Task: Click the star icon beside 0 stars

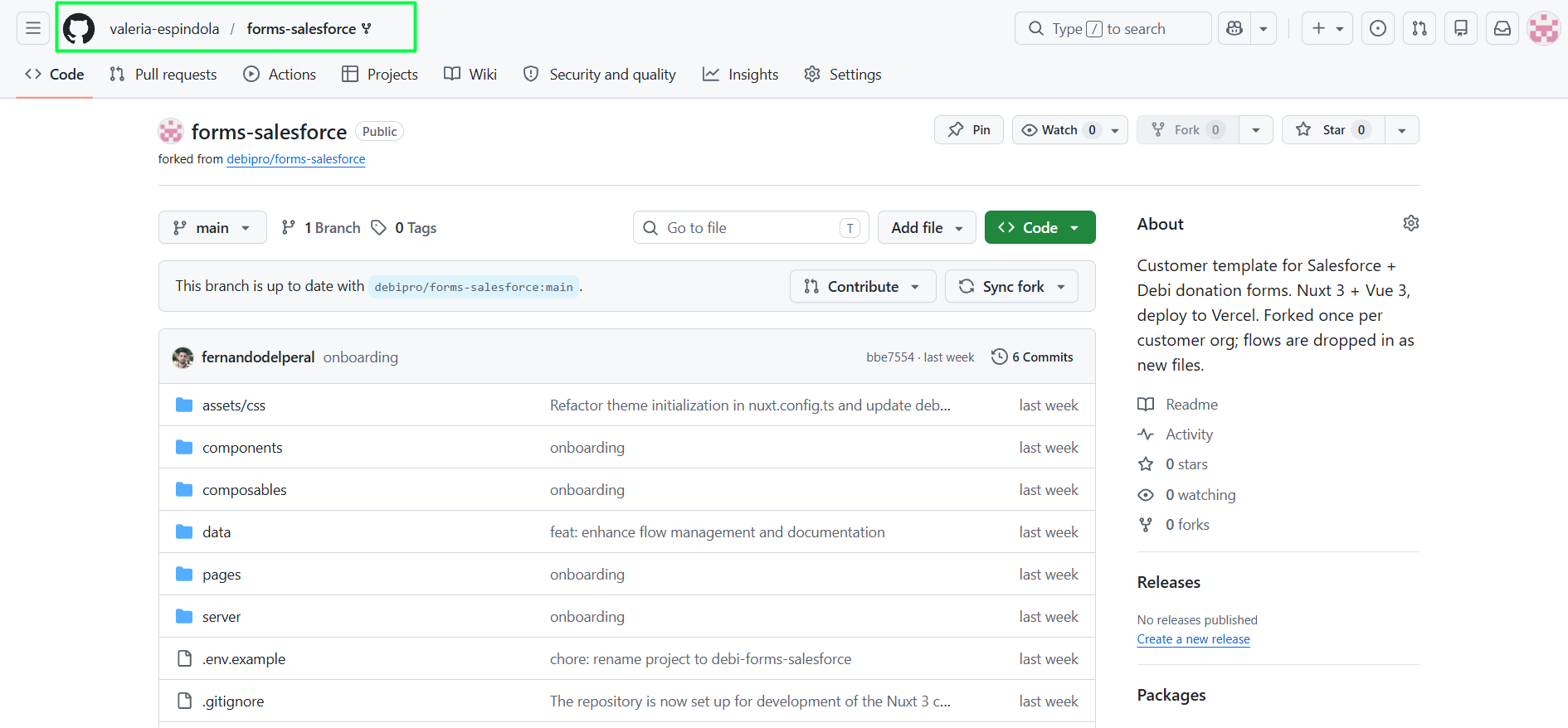Action: pos(1146,464)
